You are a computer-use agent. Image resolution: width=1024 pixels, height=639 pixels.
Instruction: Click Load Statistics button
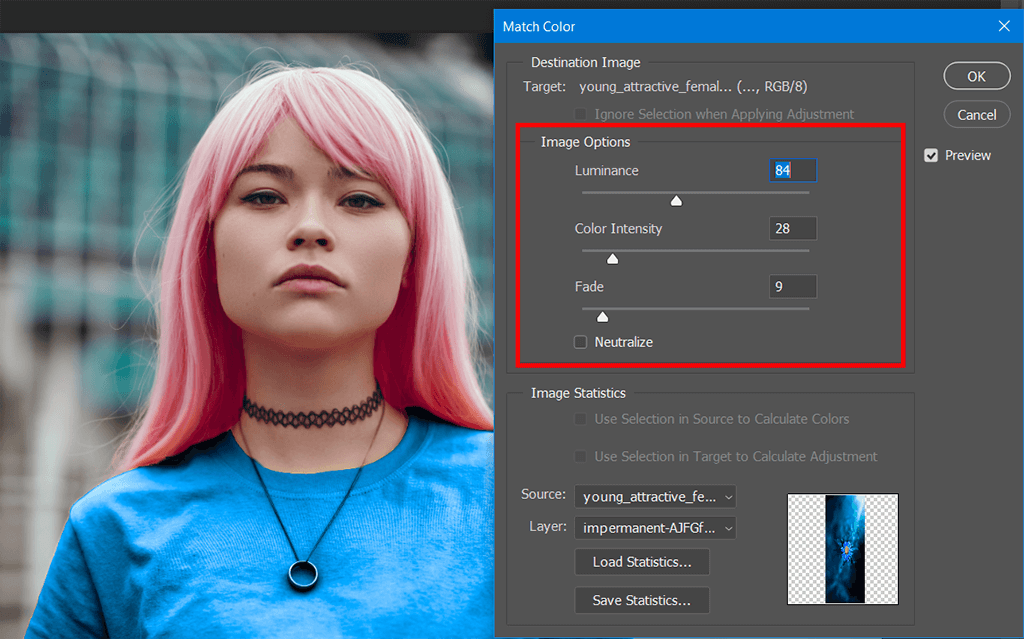pos(642,562)
